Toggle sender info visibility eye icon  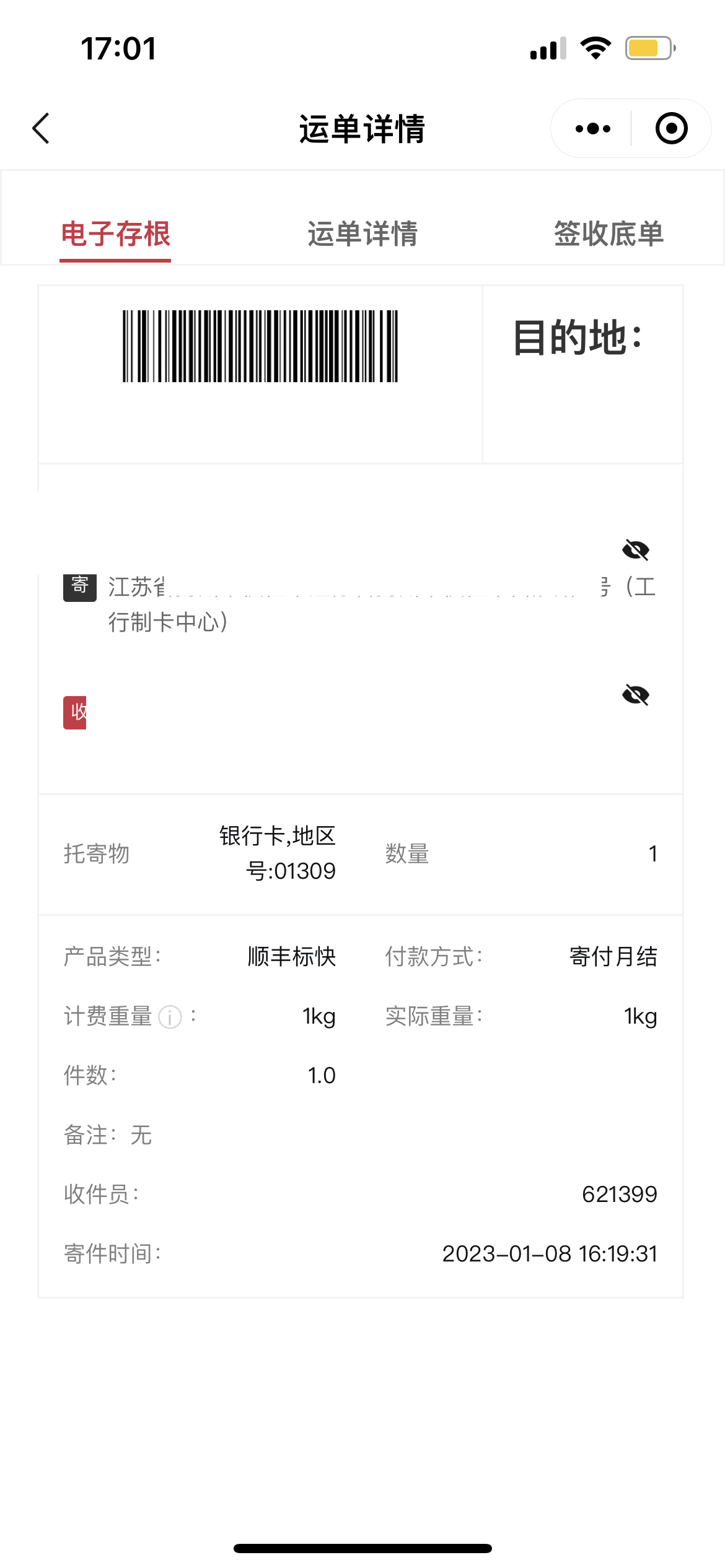[x=636, y=550]
